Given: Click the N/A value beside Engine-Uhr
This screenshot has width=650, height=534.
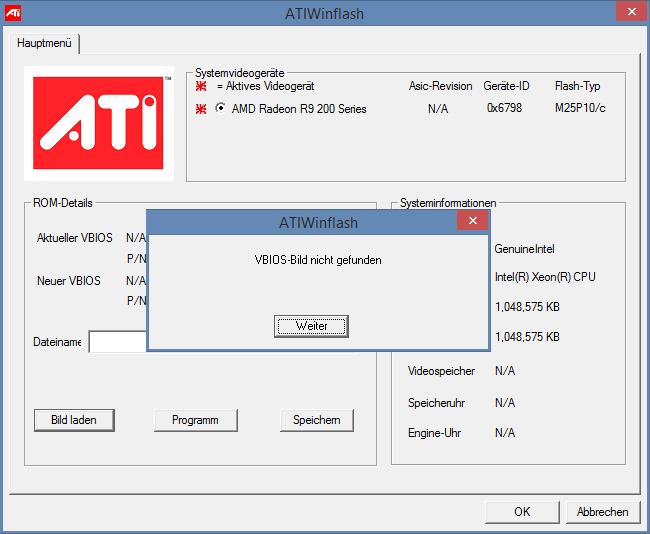Looking at the screenshot, I should point(505,433).
